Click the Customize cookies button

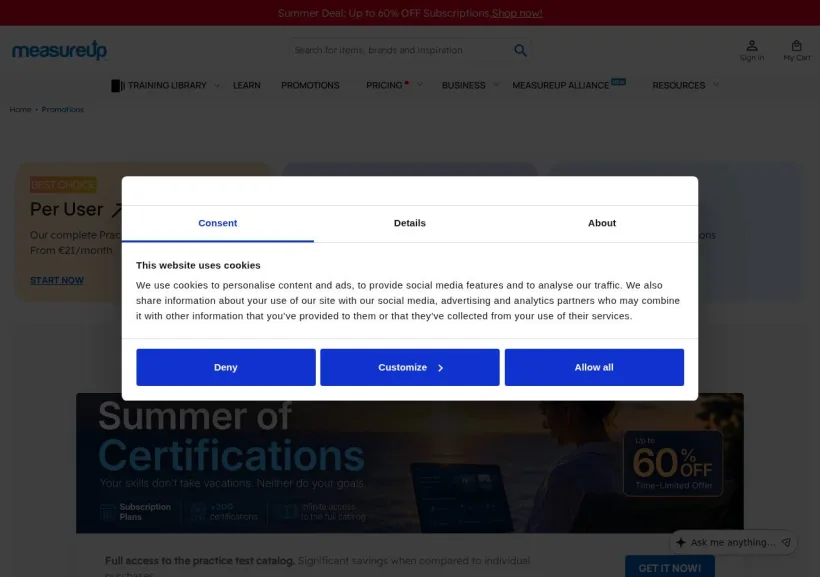click(x=409, y=367)
